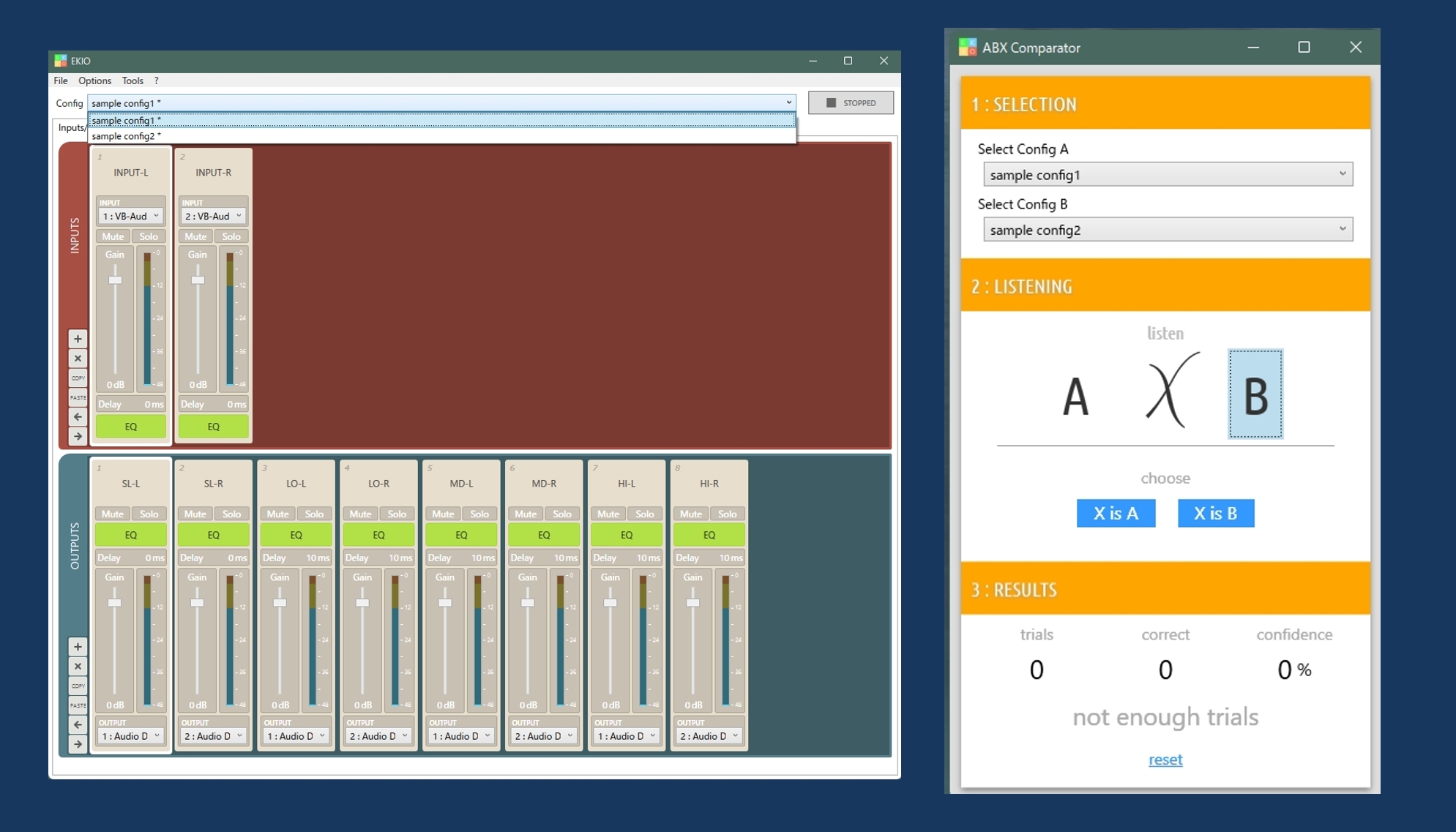Mute the INPUT-R channel
This screenshot has height=832, width=1456.
pos(195,236)
